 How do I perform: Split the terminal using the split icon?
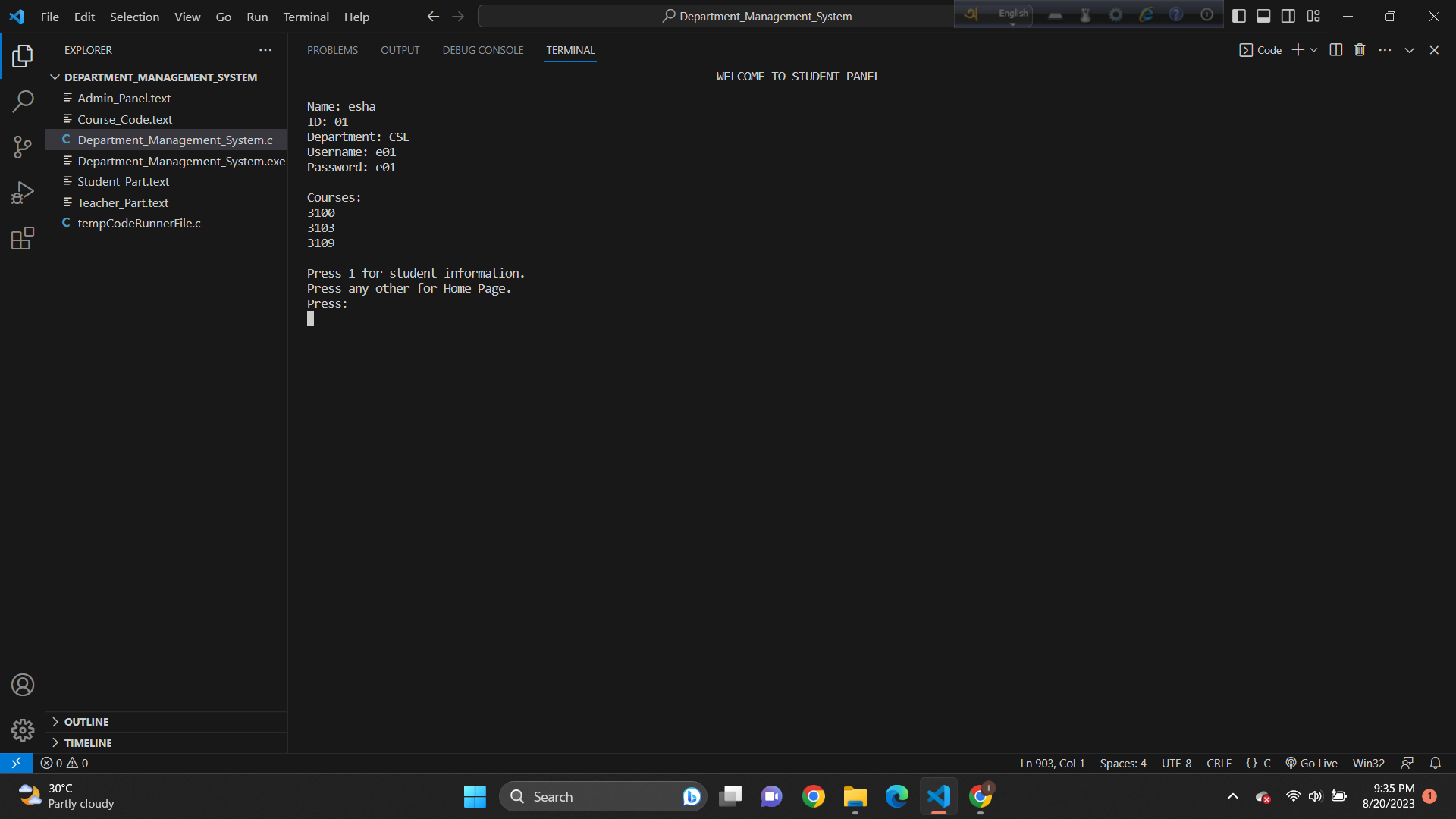1335,49
